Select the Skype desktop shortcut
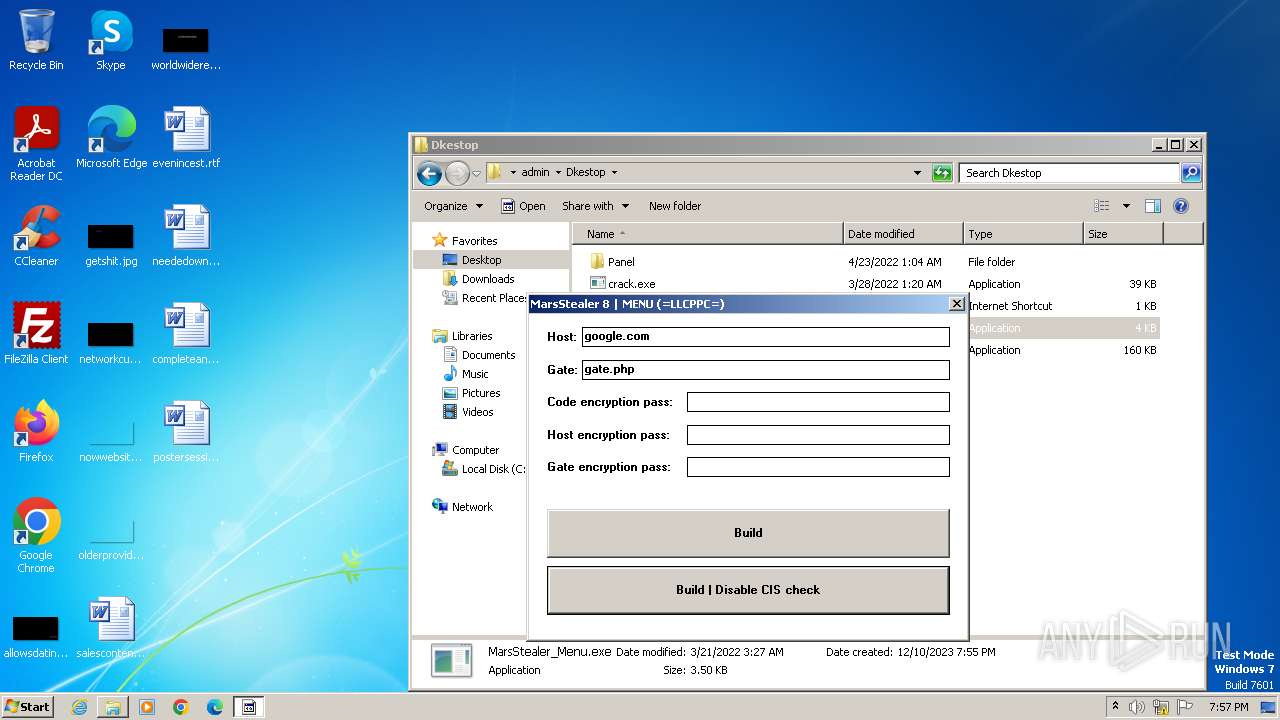 110,40
